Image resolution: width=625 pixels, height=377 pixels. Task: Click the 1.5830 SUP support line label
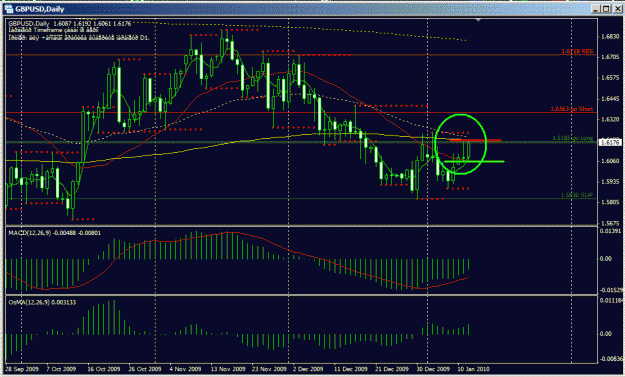pos(577,195)
